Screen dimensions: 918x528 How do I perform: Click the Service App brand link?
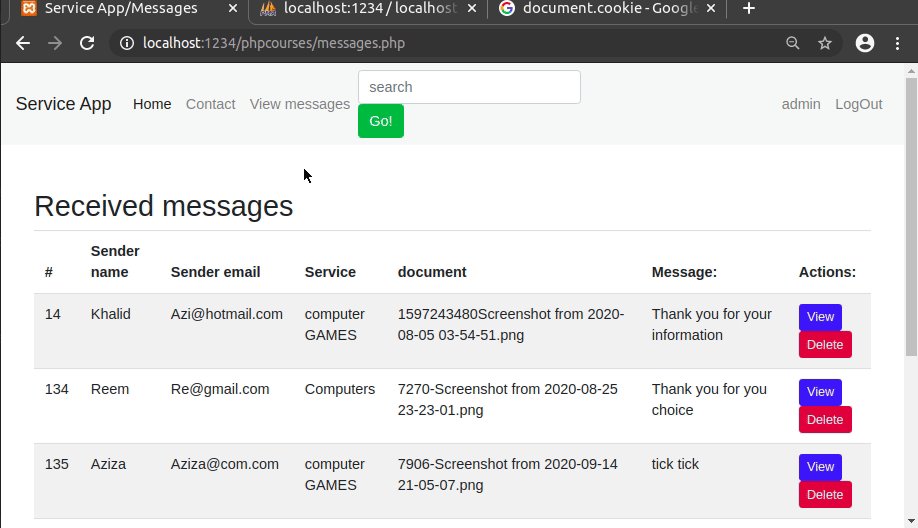(x=63, y=104)
